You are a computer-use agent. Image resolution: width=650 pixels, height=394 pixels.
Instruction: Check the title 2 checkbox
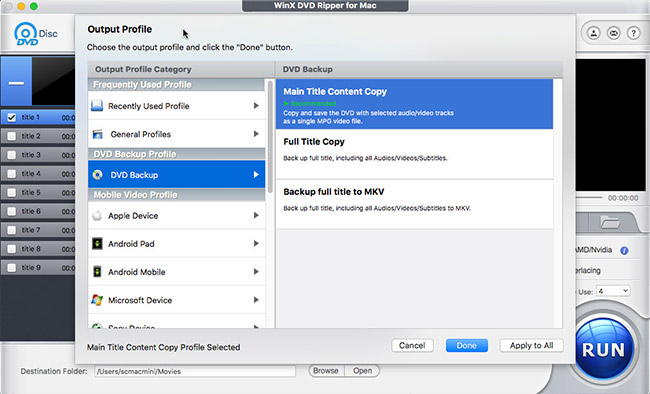pos(12,136)
